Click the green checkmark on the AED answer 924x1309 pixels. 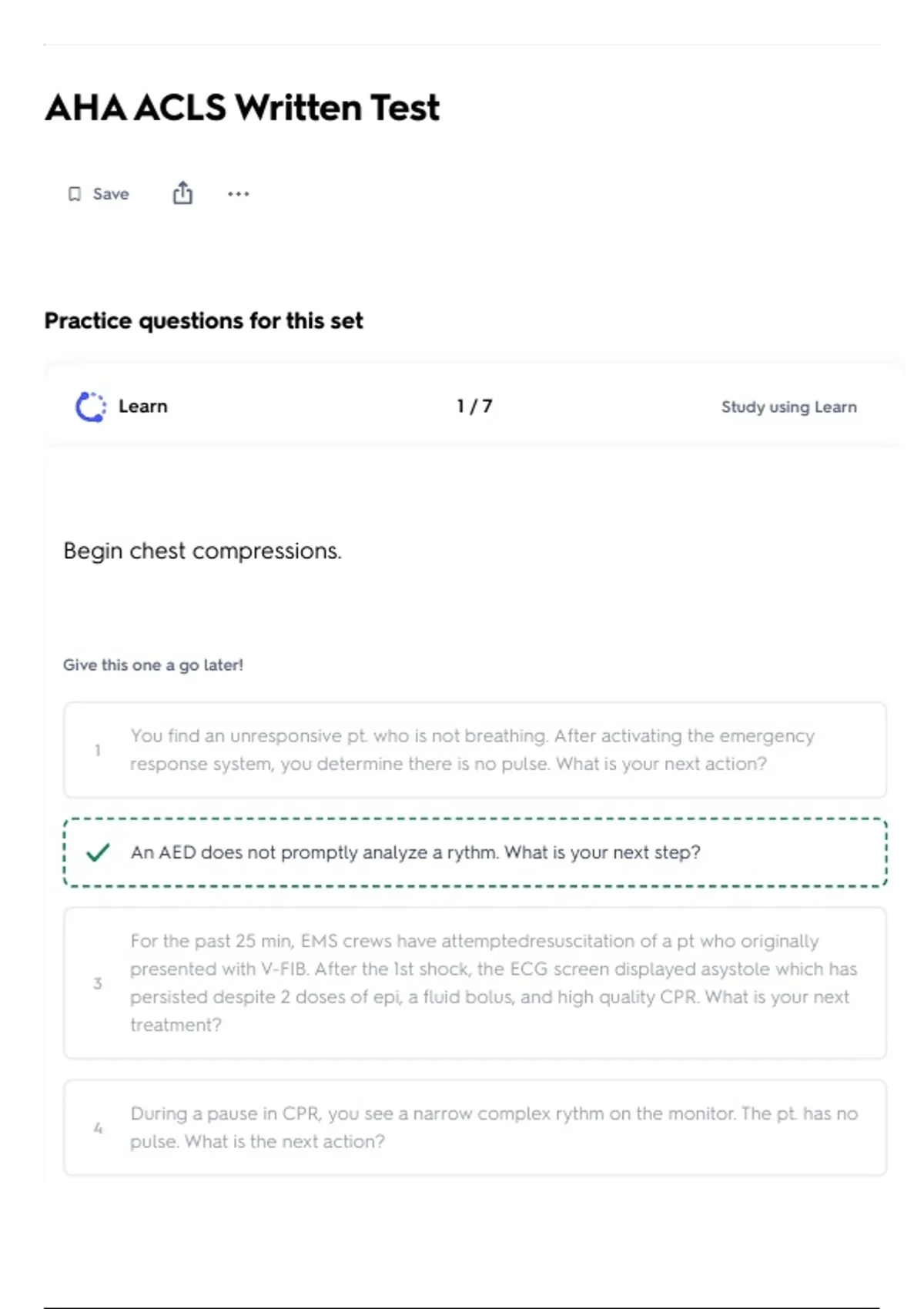[x=98, y=852]
